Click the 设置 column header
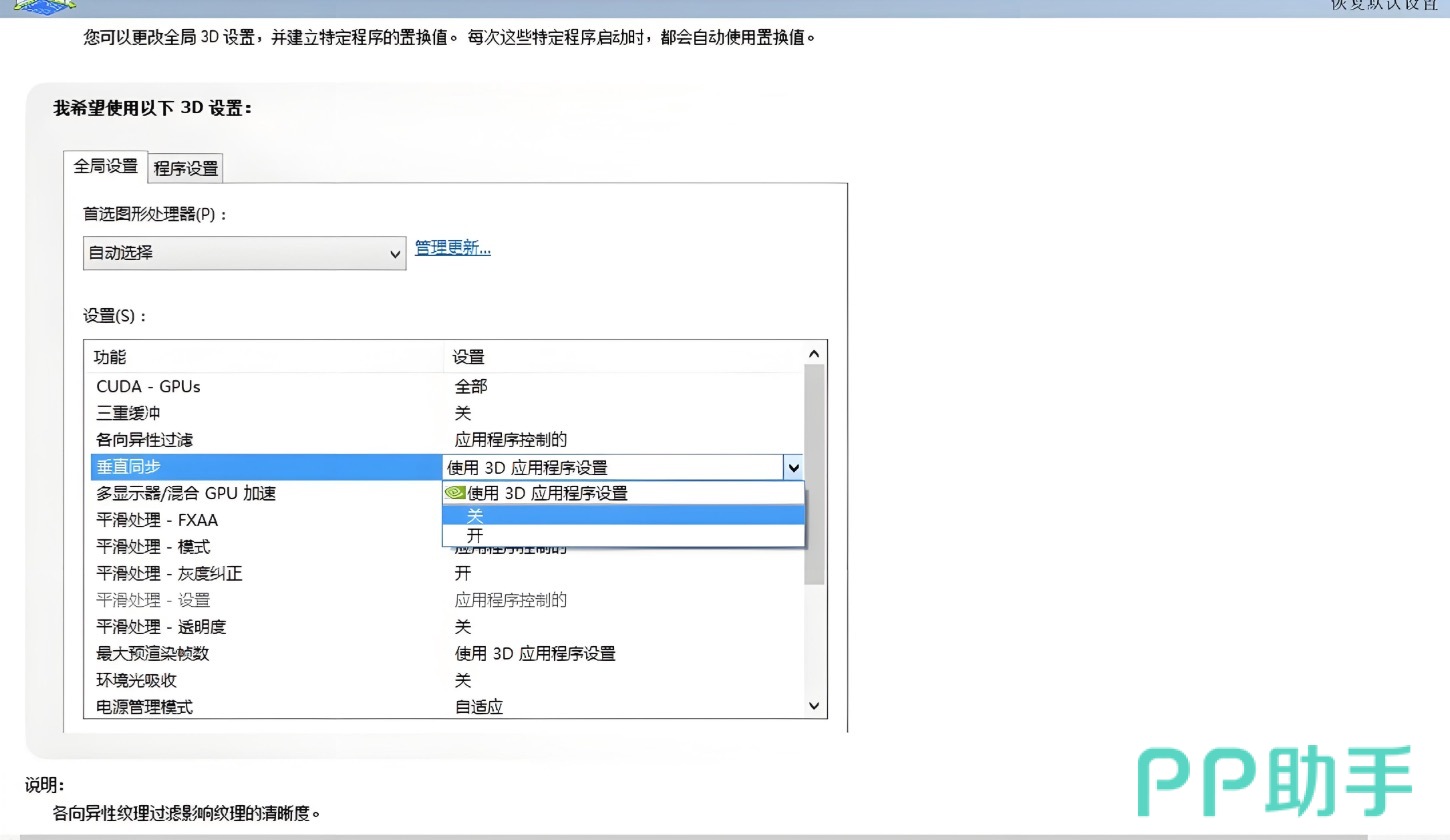The height and width of the screenshot is (840, 1450). [623, 357]
